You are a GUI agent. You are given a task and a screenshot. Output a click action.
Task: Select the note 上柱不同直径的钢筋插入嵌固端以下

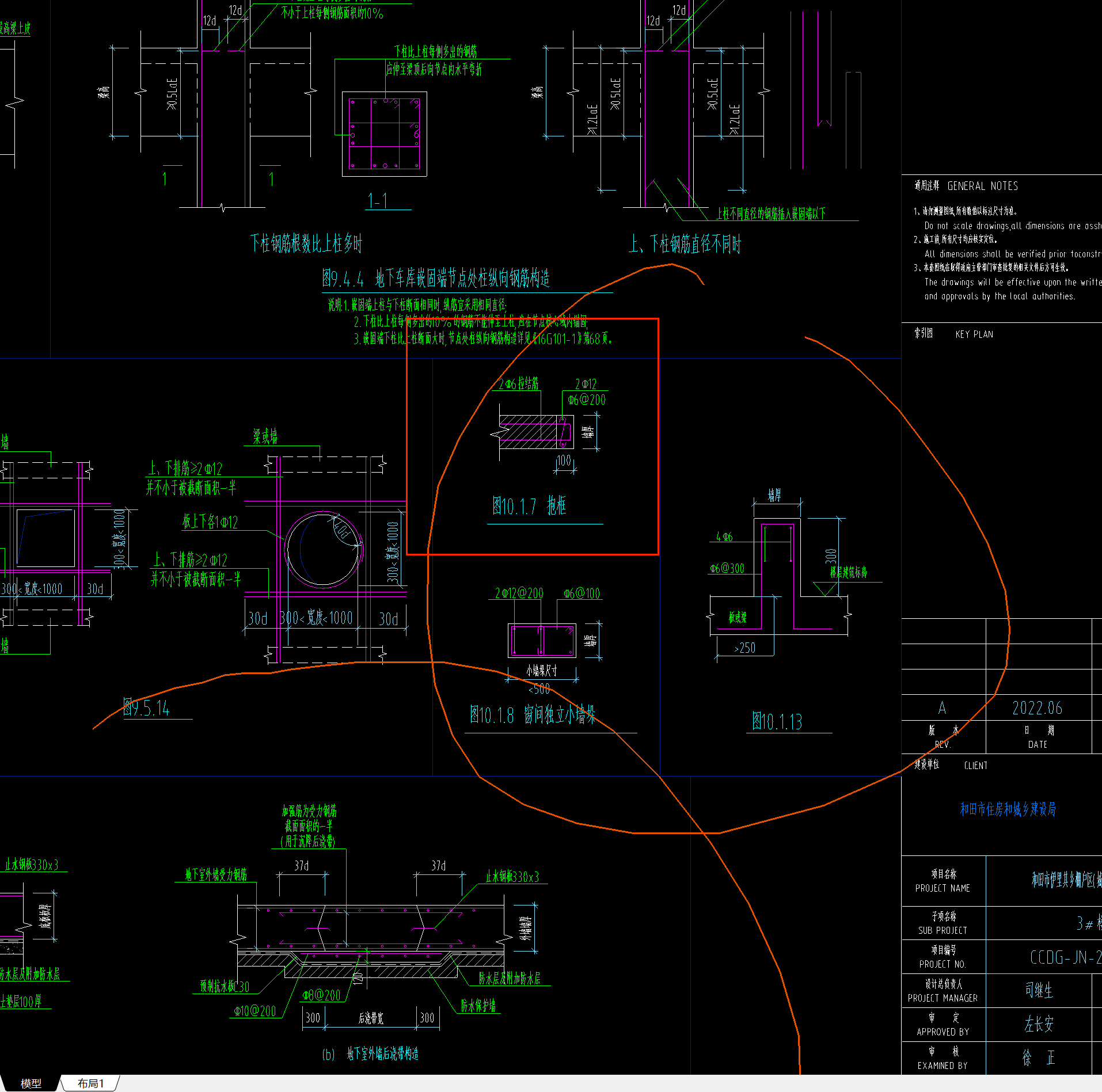771,214
